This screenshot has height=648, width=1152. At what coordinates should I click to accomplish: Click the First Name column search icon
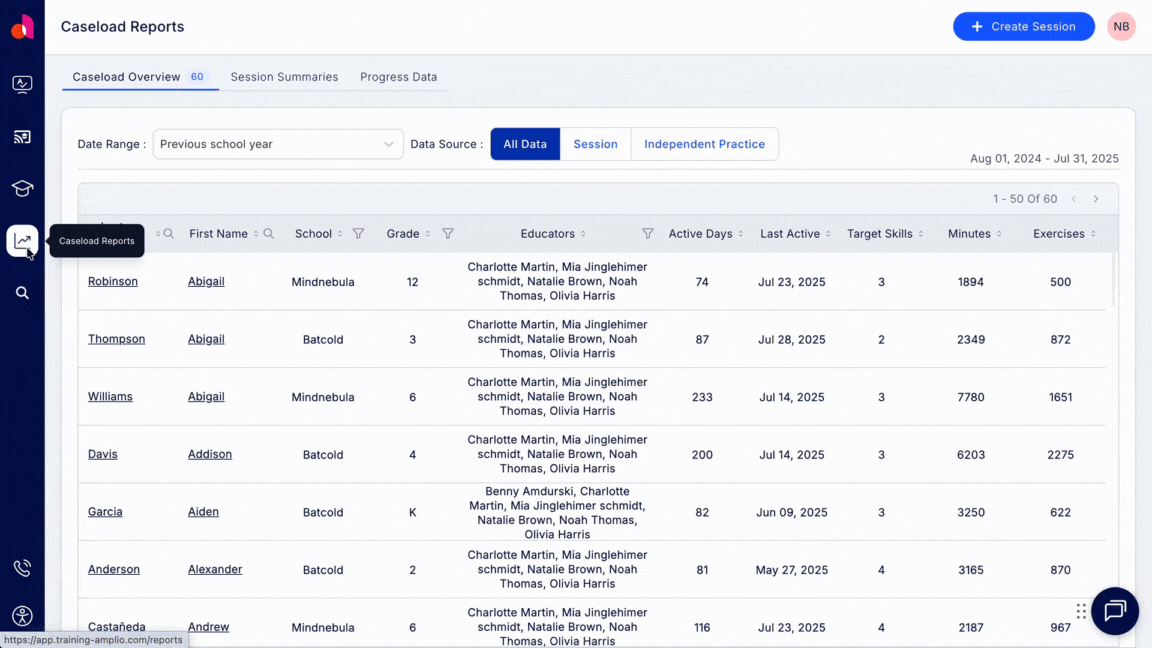pyautogui.click(x=268, y=234)
